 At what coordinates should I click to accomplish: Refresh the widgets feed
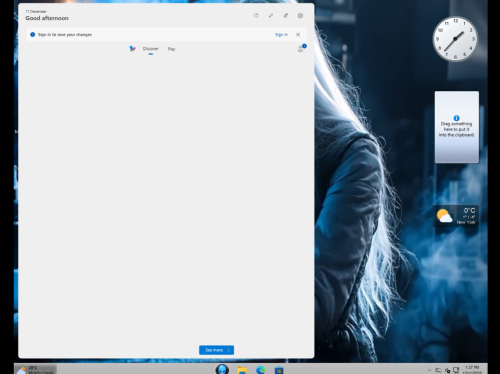[256, 15]
